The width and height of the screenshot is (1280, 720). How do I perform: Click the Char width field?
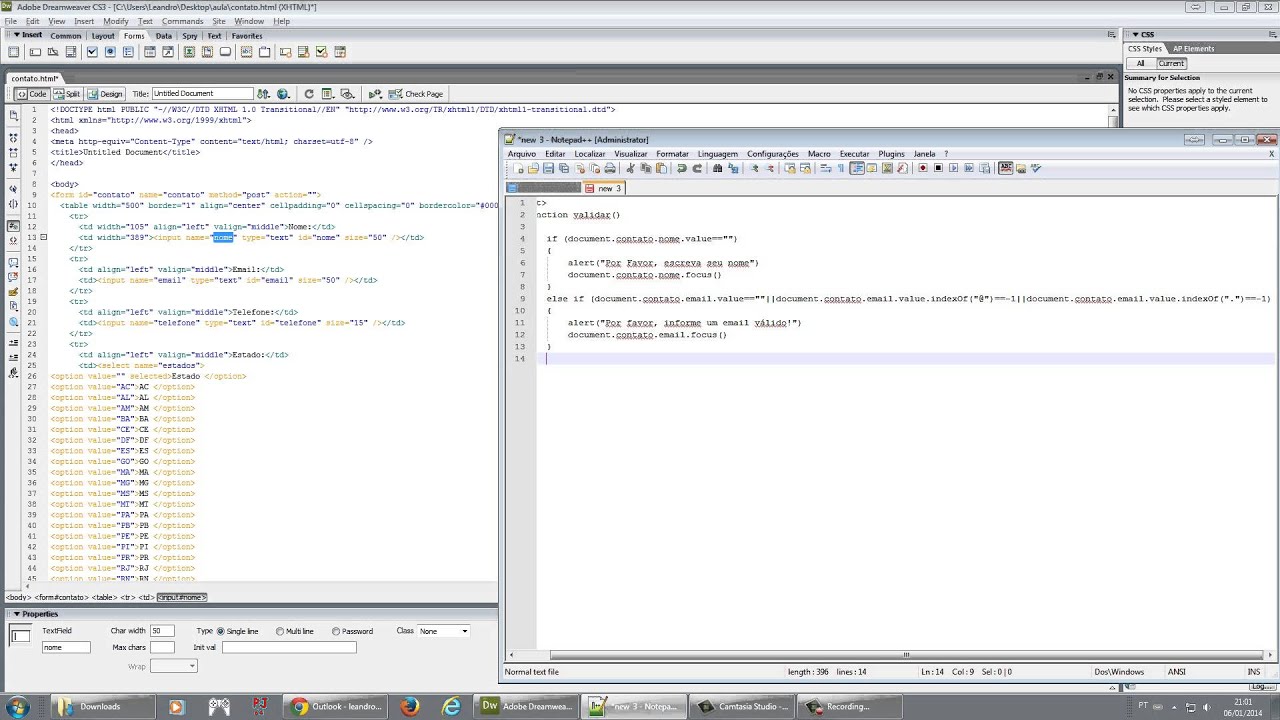tap(162, 631)
